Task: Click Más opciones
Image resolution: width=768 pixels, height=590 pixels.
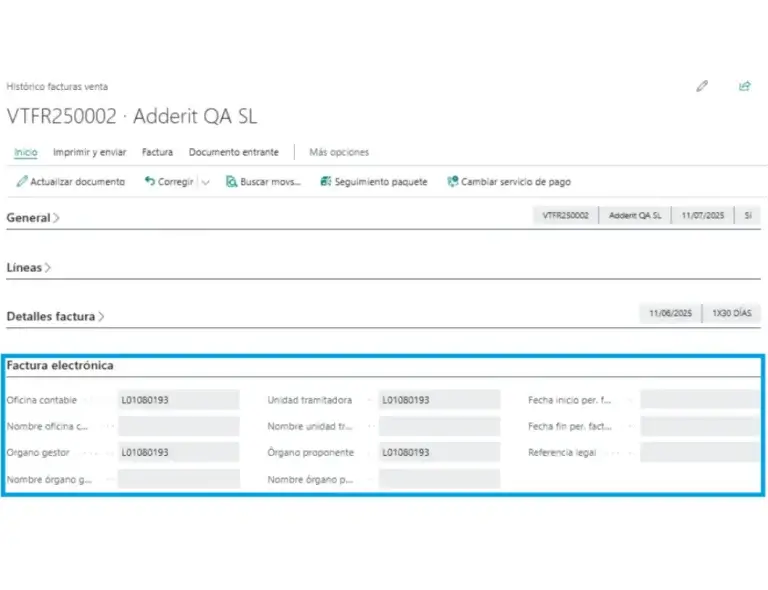Action: coord(339,152)
